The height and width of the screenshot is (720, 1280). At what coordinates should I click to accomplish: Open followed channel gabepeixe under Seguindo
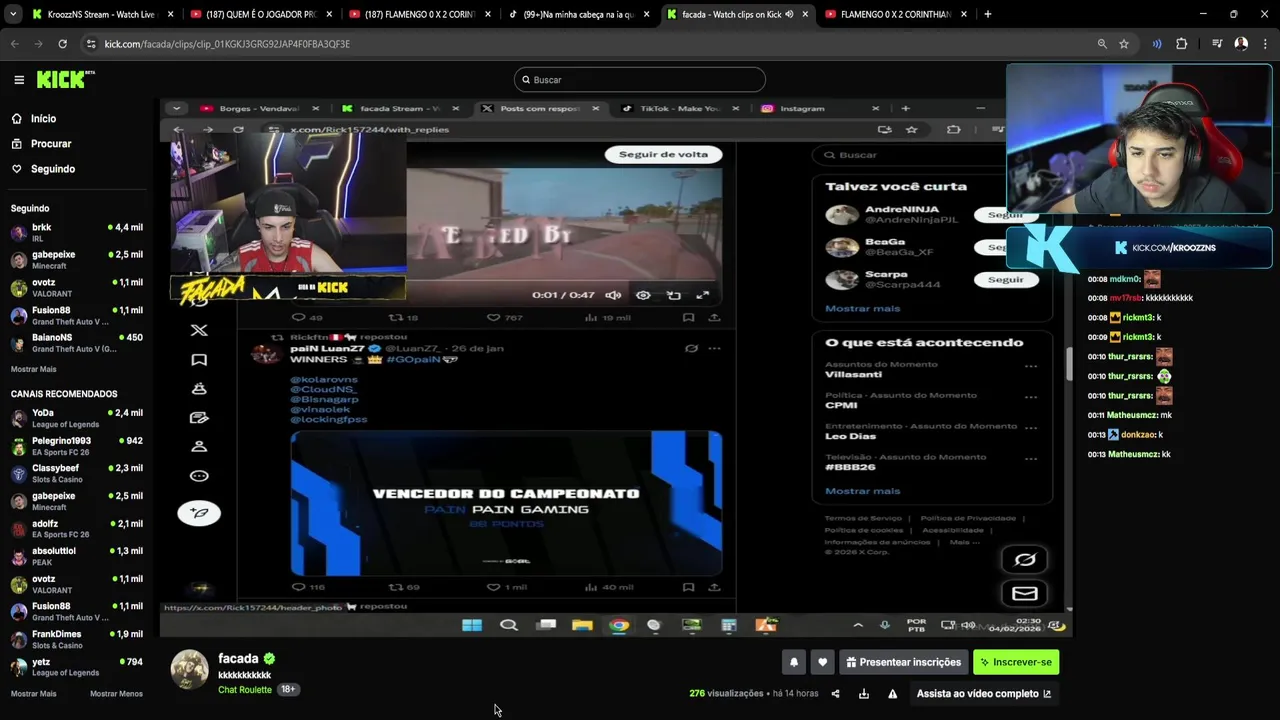77,260
